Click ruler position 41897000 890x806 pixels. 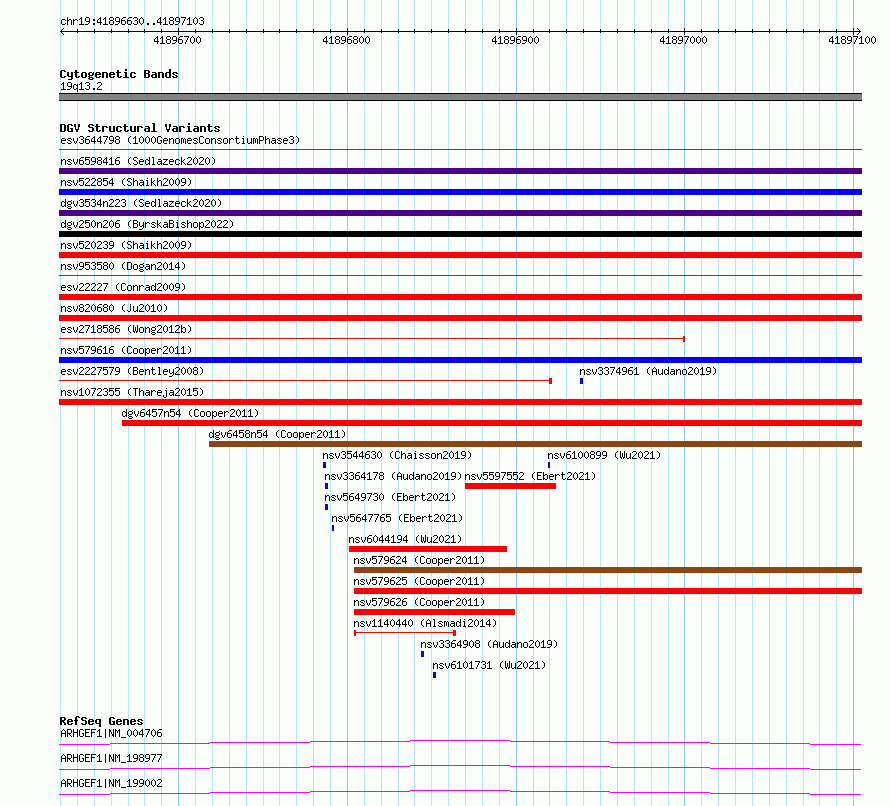point(683,40)
